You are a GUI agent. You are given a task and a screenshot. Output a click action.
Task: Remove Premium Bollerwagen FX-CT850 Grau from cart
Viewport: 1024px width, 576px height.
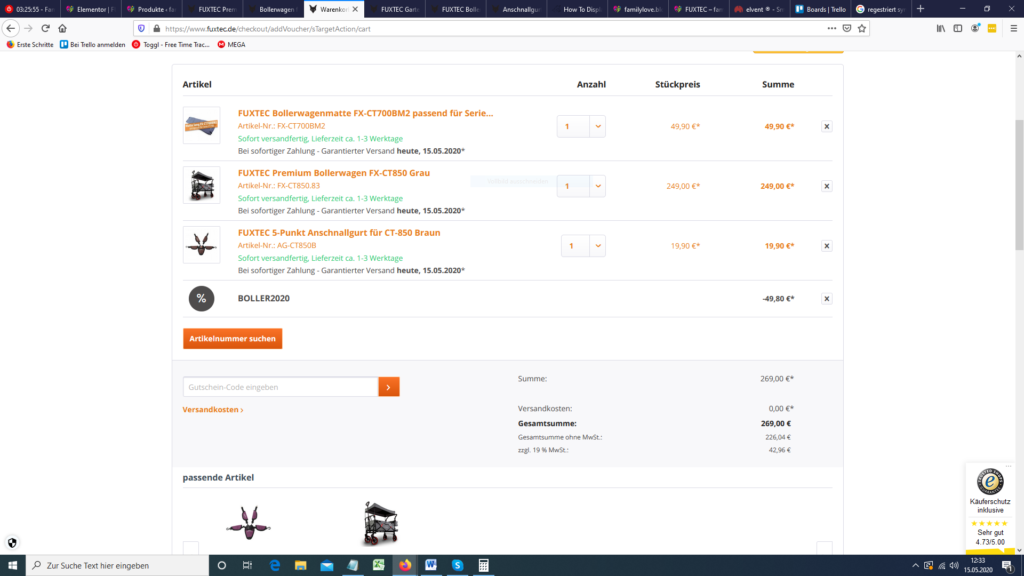pos(827,186)
